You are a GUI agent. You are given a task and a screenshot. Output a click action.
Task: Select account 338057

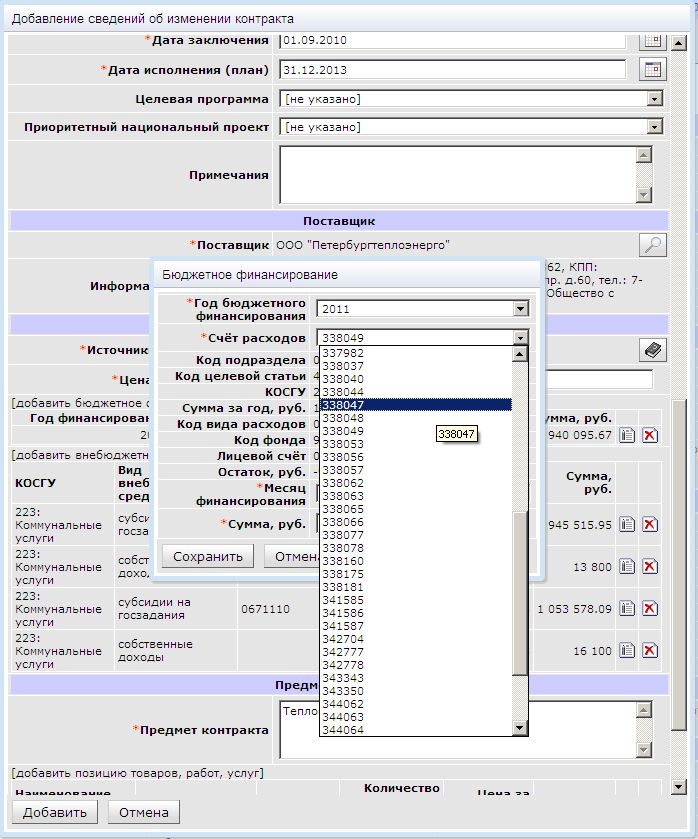[x=416, y=470]
